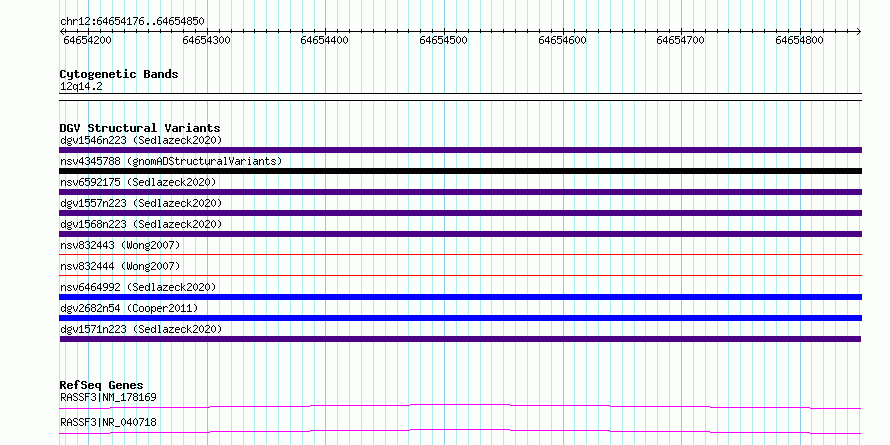
Task: Open the RASSF3|NM_178169 gene label
Action: [108, 397]
